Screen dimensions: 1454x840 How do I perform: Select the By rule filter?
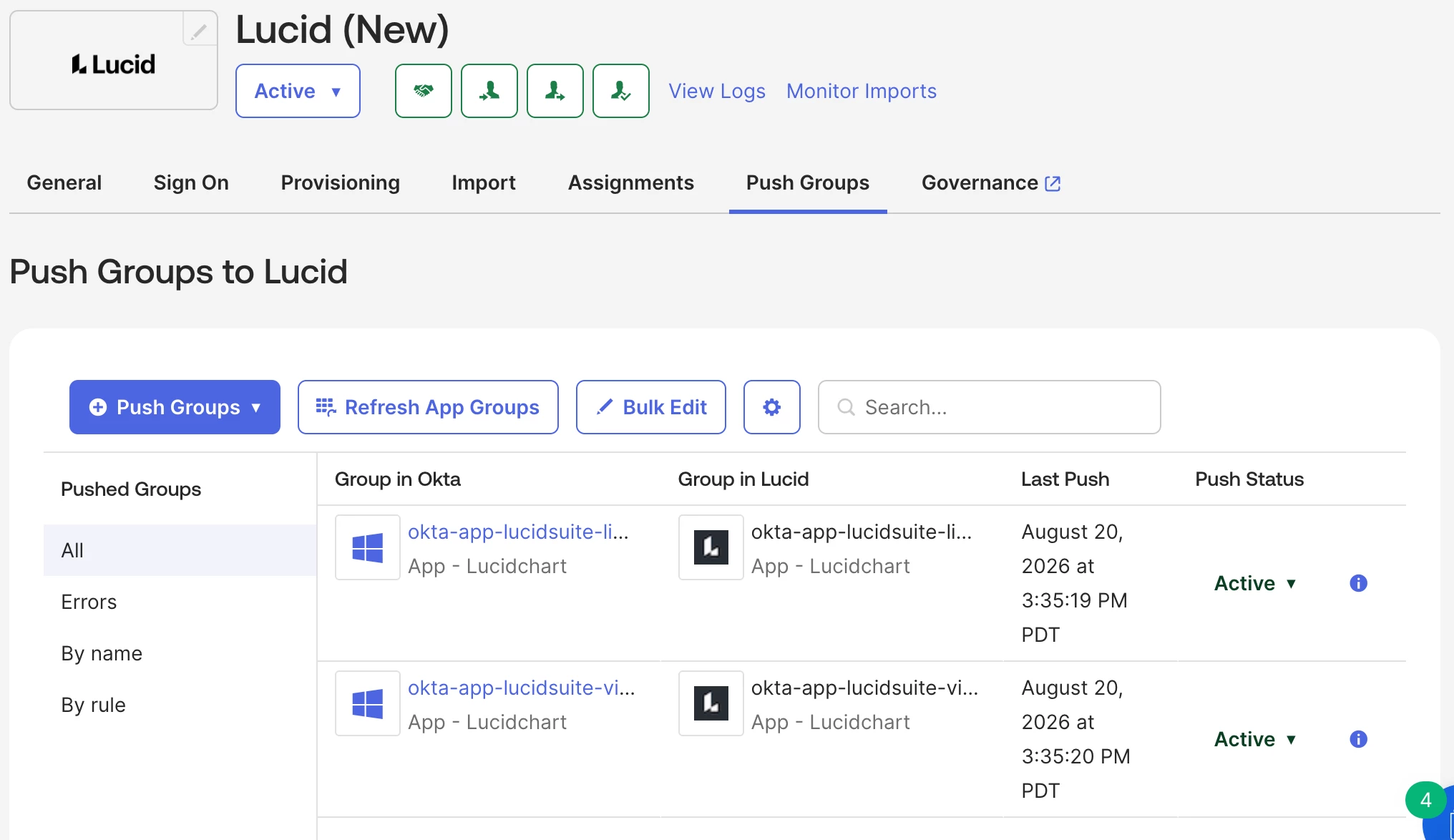coord(180,705)
